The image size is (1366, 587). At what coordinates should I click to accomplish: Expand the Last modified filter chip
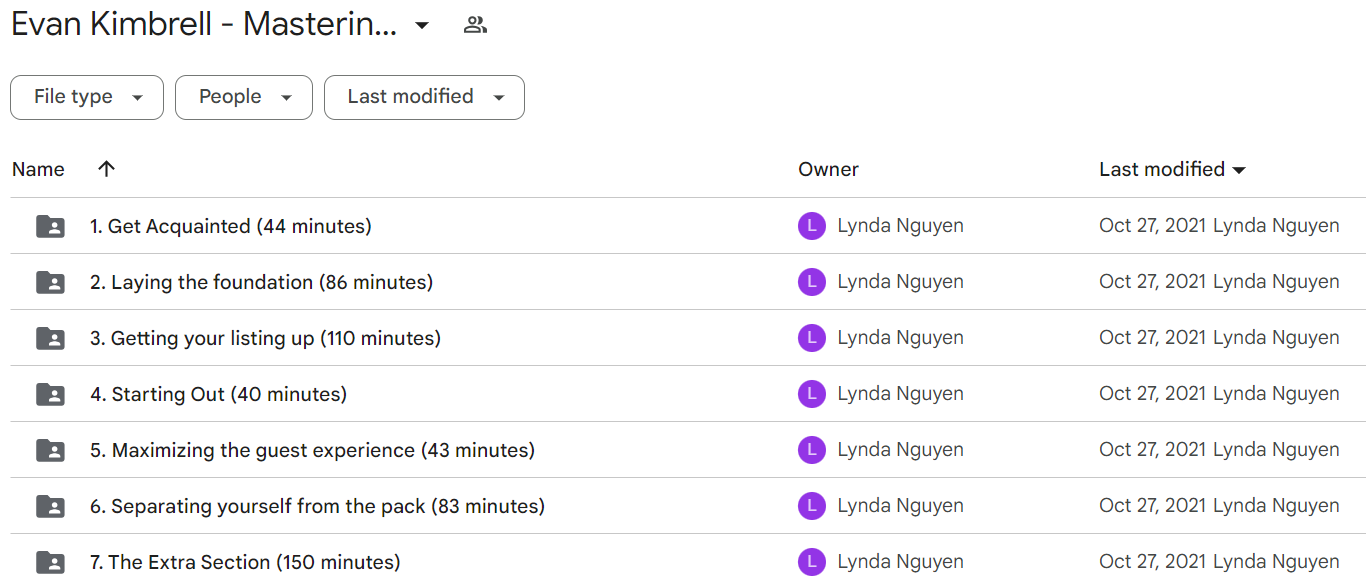click(x=424, y=97)
